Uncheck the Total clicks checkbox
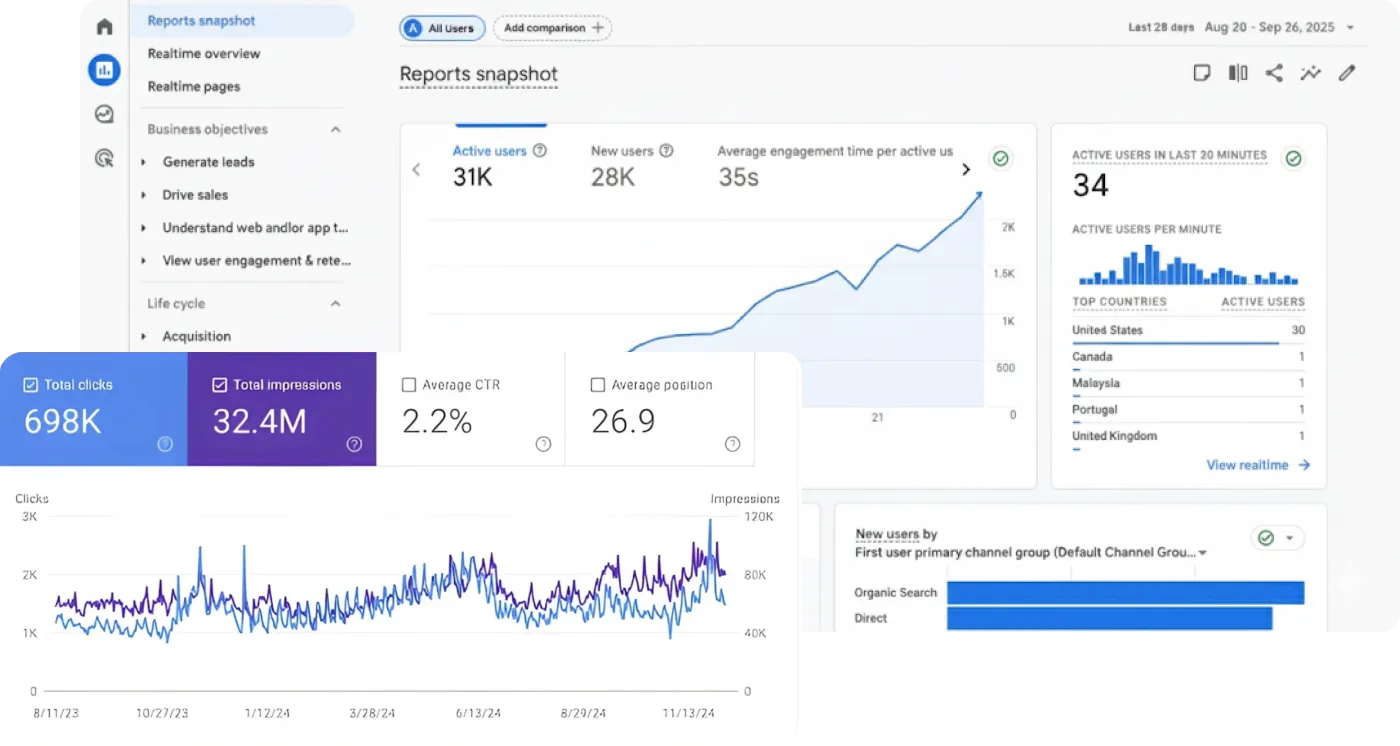The height and width of the screenshot is (746, 1400). click(30, 385)
